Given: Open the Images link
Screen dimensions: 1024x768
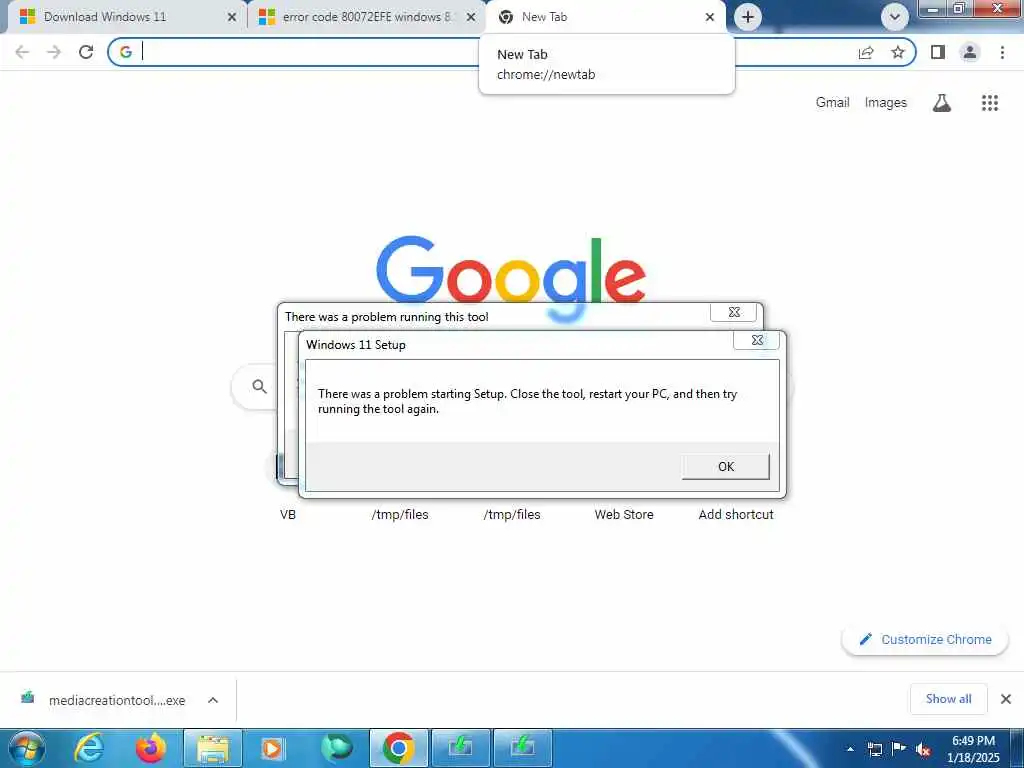Looking at the screenshot, I should click(x=886, y=103).
